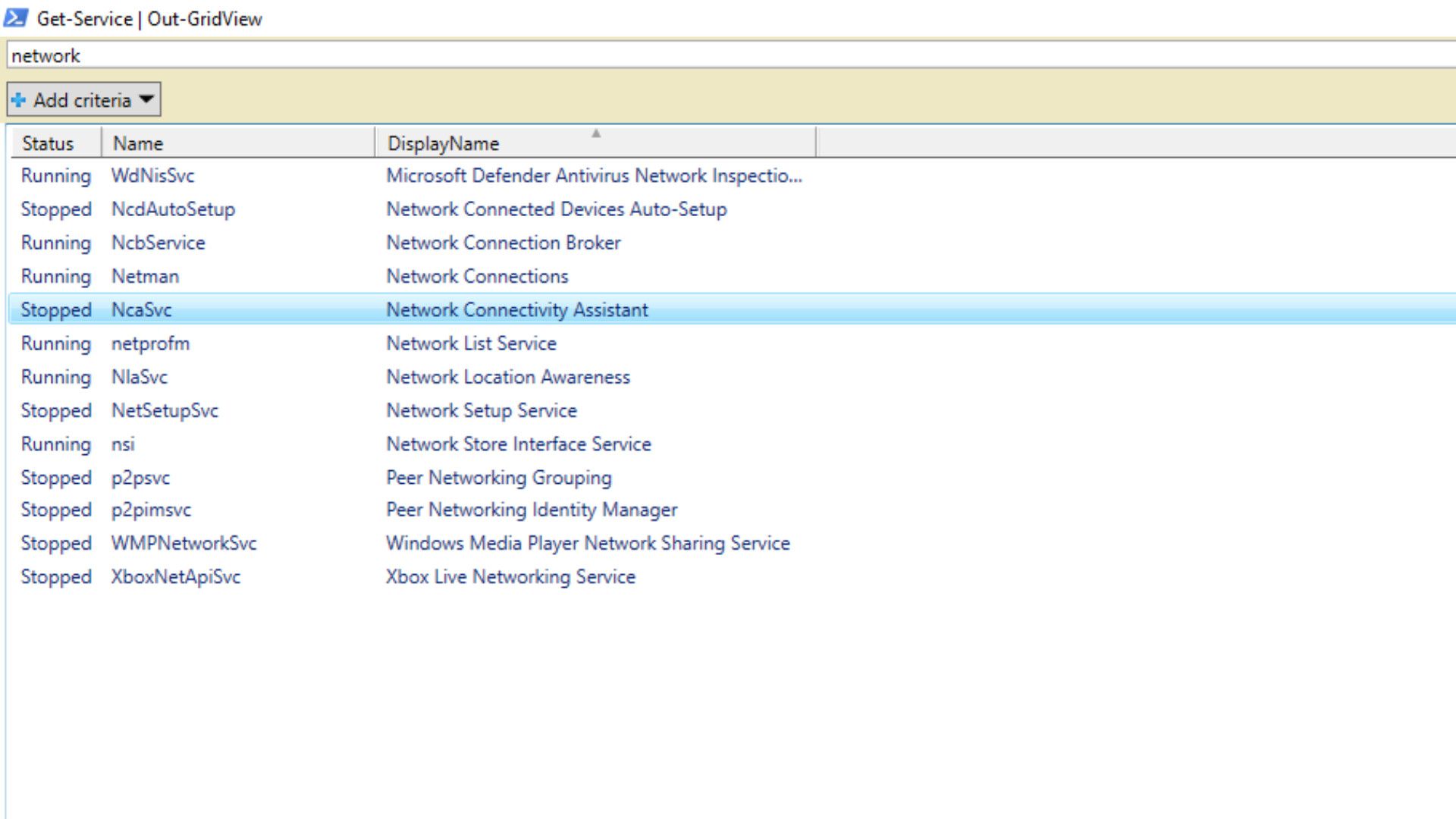Click 'Network Connectivity Assistant' display name
The image size is (1456, 819).
coord(517,309)
